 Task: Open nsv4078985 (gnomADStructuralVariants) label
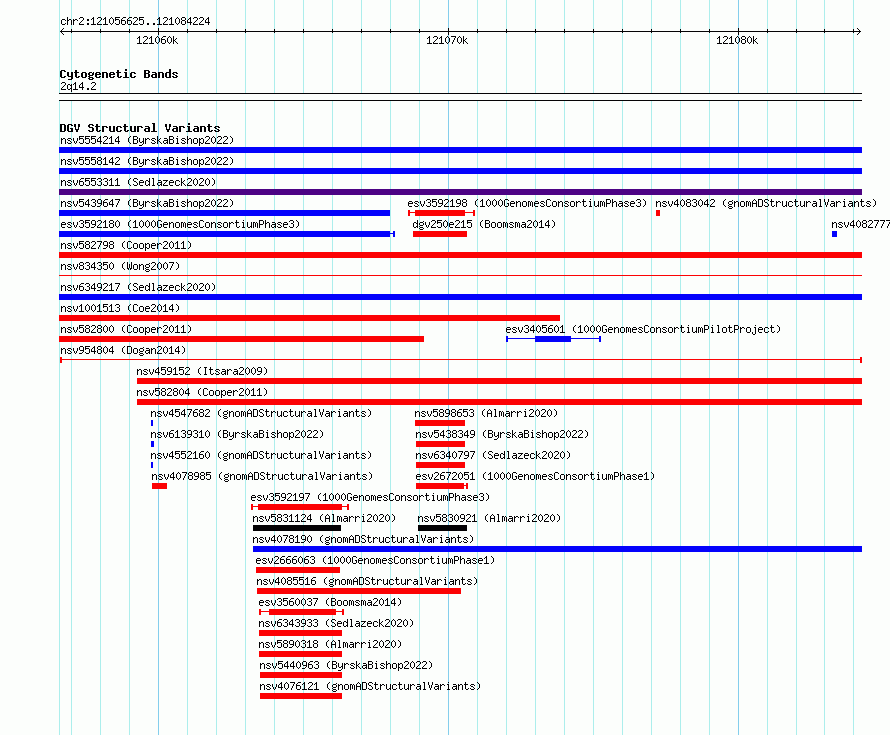pos(262,476)
